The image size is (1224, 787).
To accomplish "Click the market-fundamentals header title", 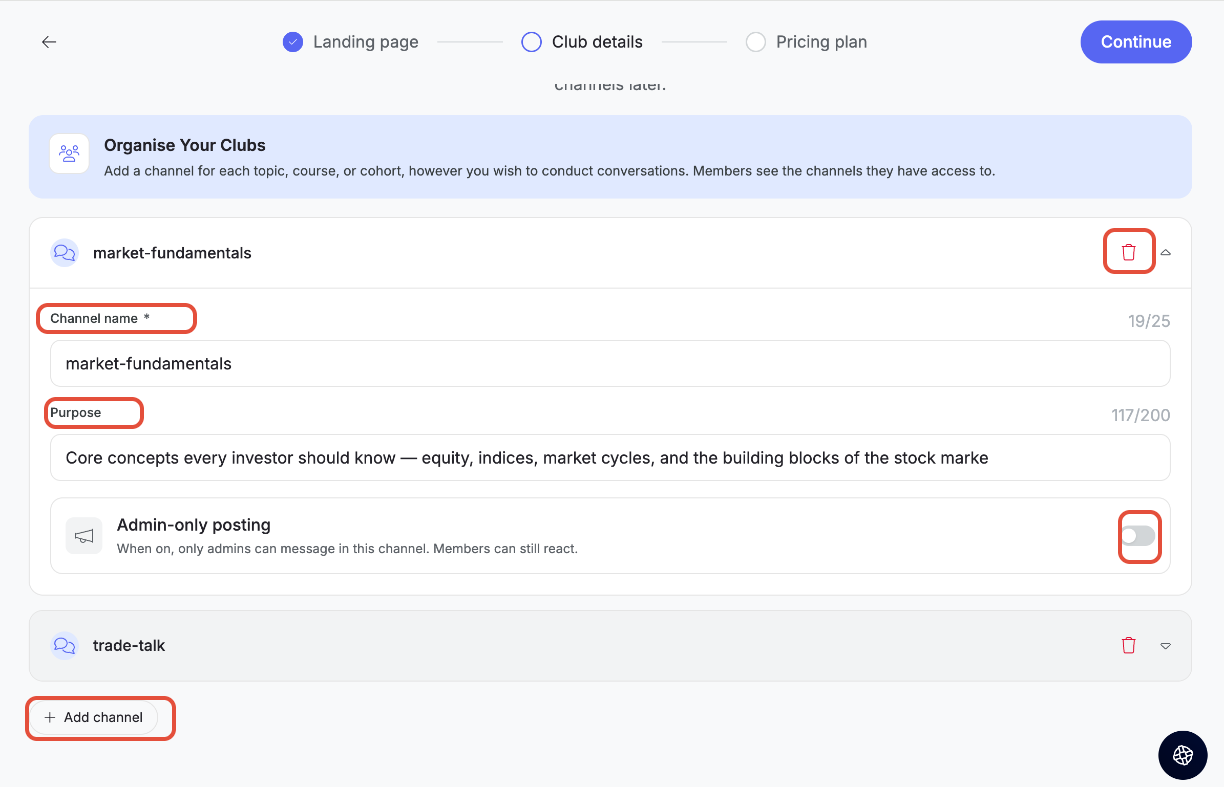I will [172, 253].
